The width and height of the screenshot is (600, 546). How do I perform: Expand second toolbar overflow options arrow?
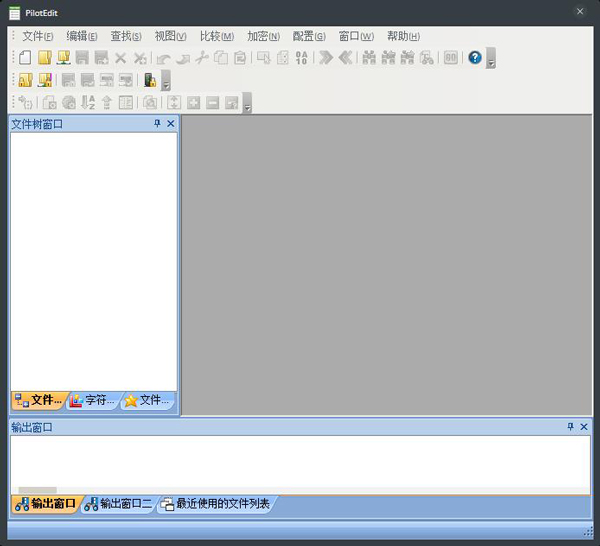point(166,80)
